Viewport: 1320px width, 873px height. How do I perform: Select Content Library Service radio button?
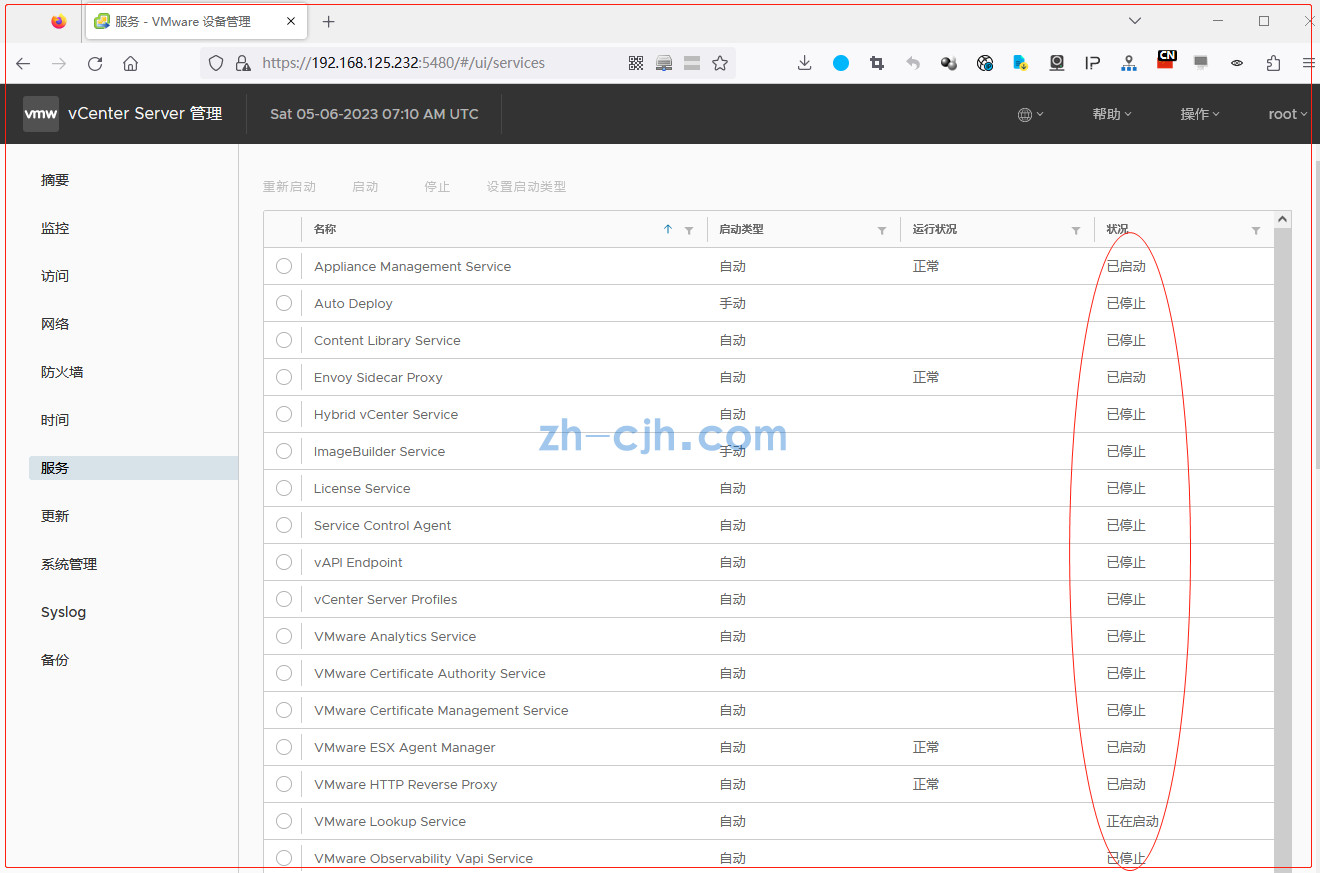[x=284, y=340]
